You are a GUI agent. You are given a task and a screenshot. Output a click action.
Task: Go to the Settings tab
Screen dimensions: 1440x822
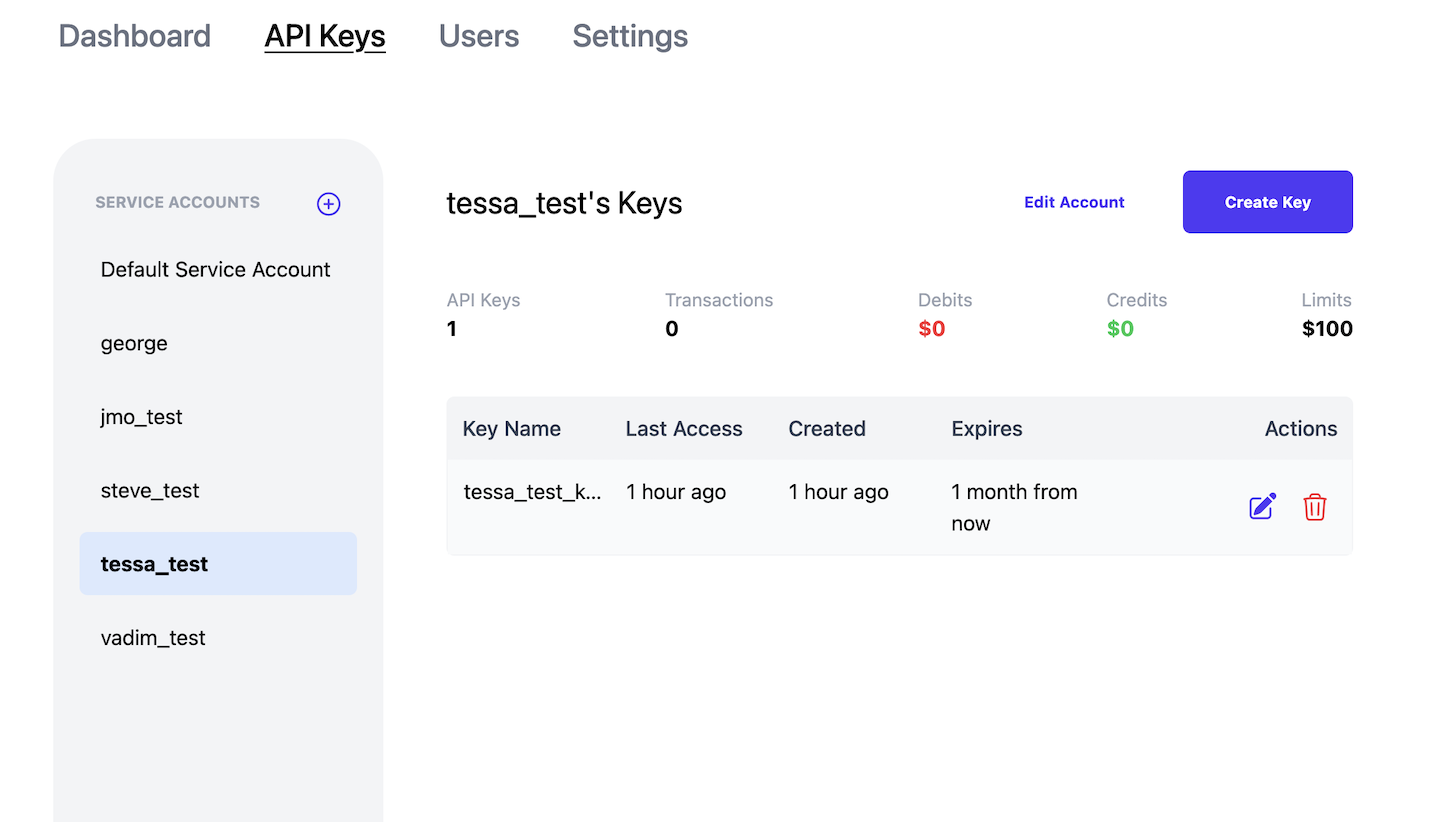[629, 36]
